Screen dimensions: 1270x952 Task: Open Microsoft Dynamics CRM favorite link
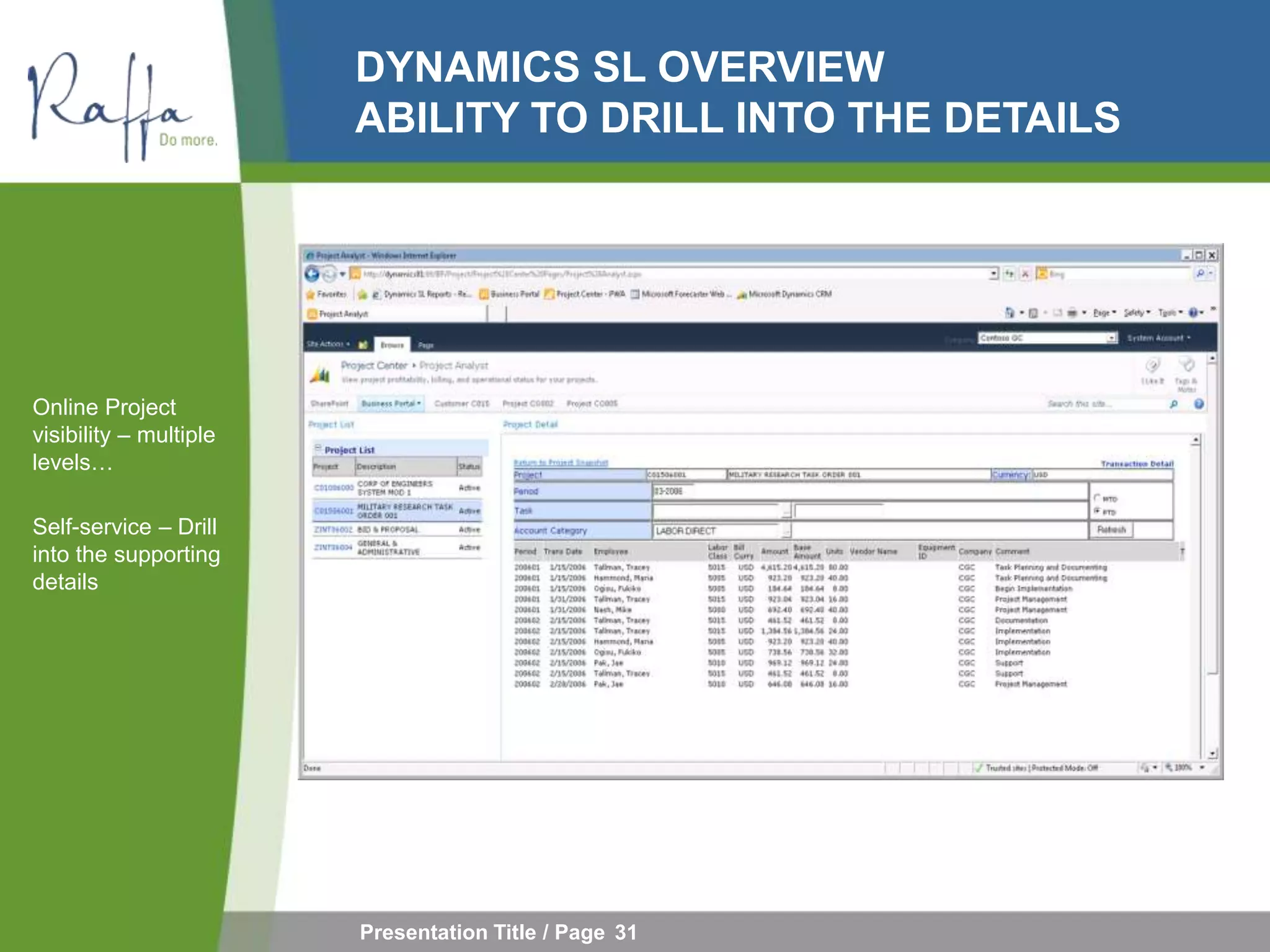coord(784,294)
